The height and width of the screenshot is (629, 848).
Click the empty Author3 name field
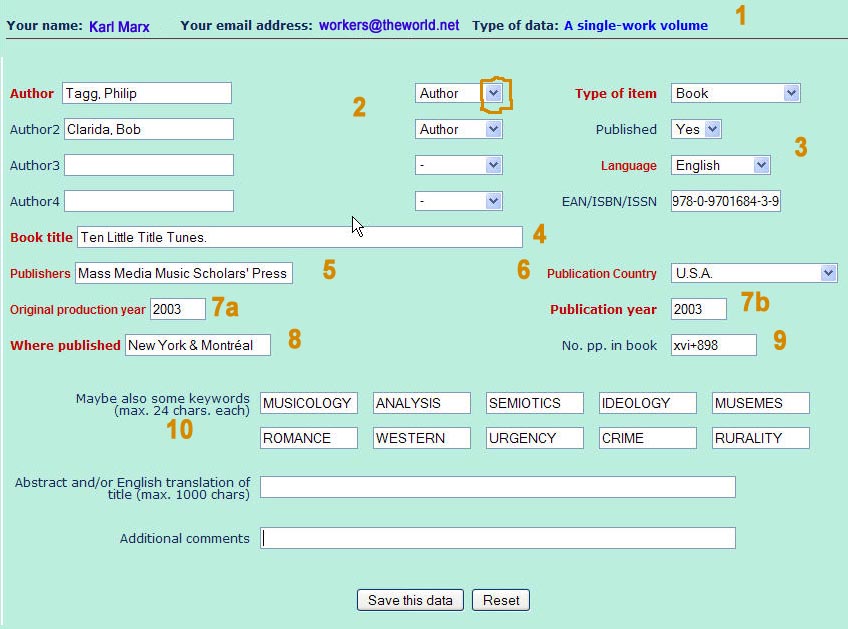click(x=148, y=165)
